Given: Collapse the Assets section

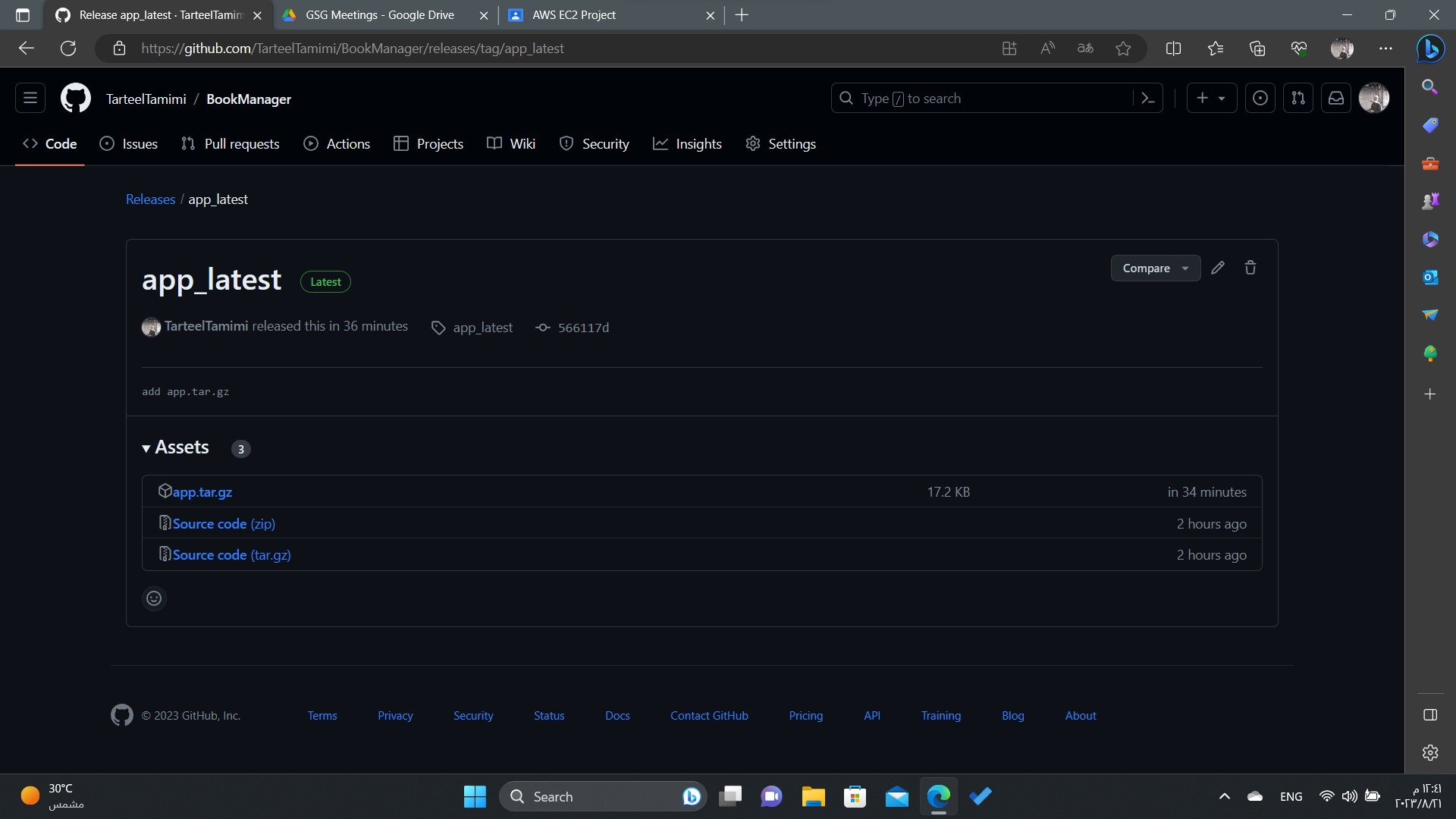Looking at the screenshot, I should [175, 447].
